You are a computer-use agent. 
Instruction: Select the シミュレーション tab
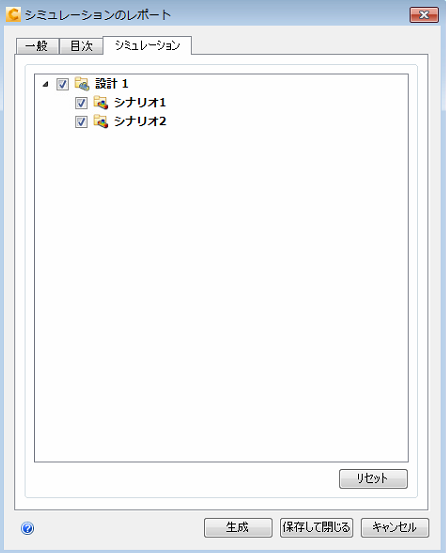coord(147,45)
